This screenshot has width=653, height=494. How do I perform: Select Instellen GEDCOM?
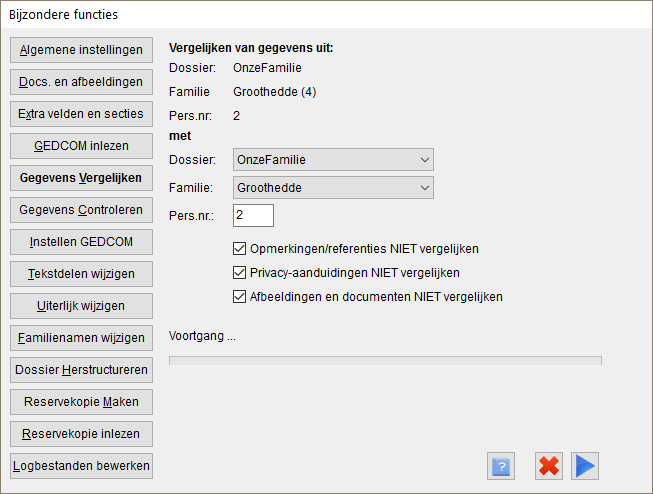[81, 242]
